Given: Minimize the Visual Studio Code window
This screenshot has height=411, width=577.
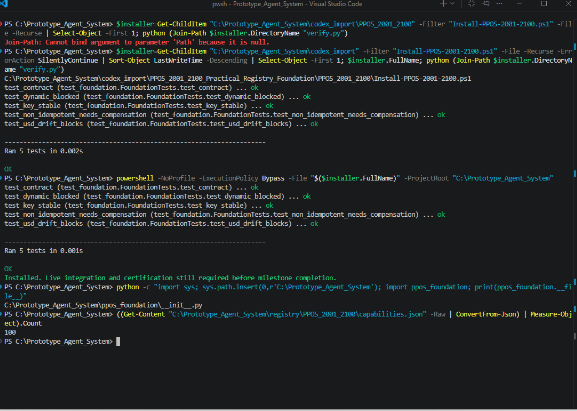Looking at the screenshot, I should coord(519,4).
